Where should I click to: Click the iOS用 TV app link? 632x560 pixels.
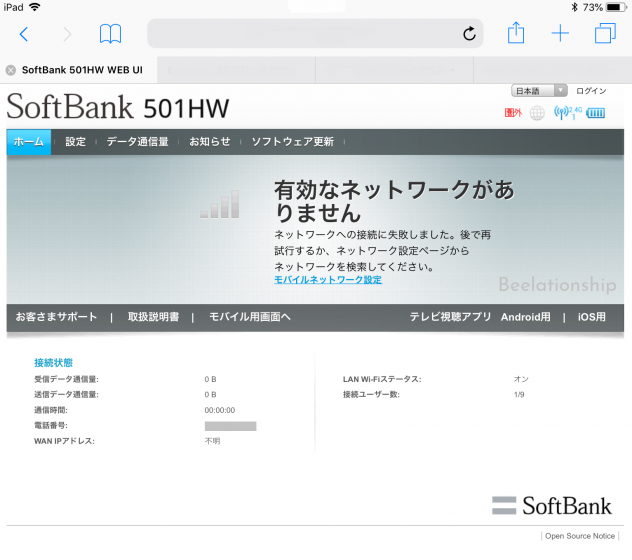(591, 317)
